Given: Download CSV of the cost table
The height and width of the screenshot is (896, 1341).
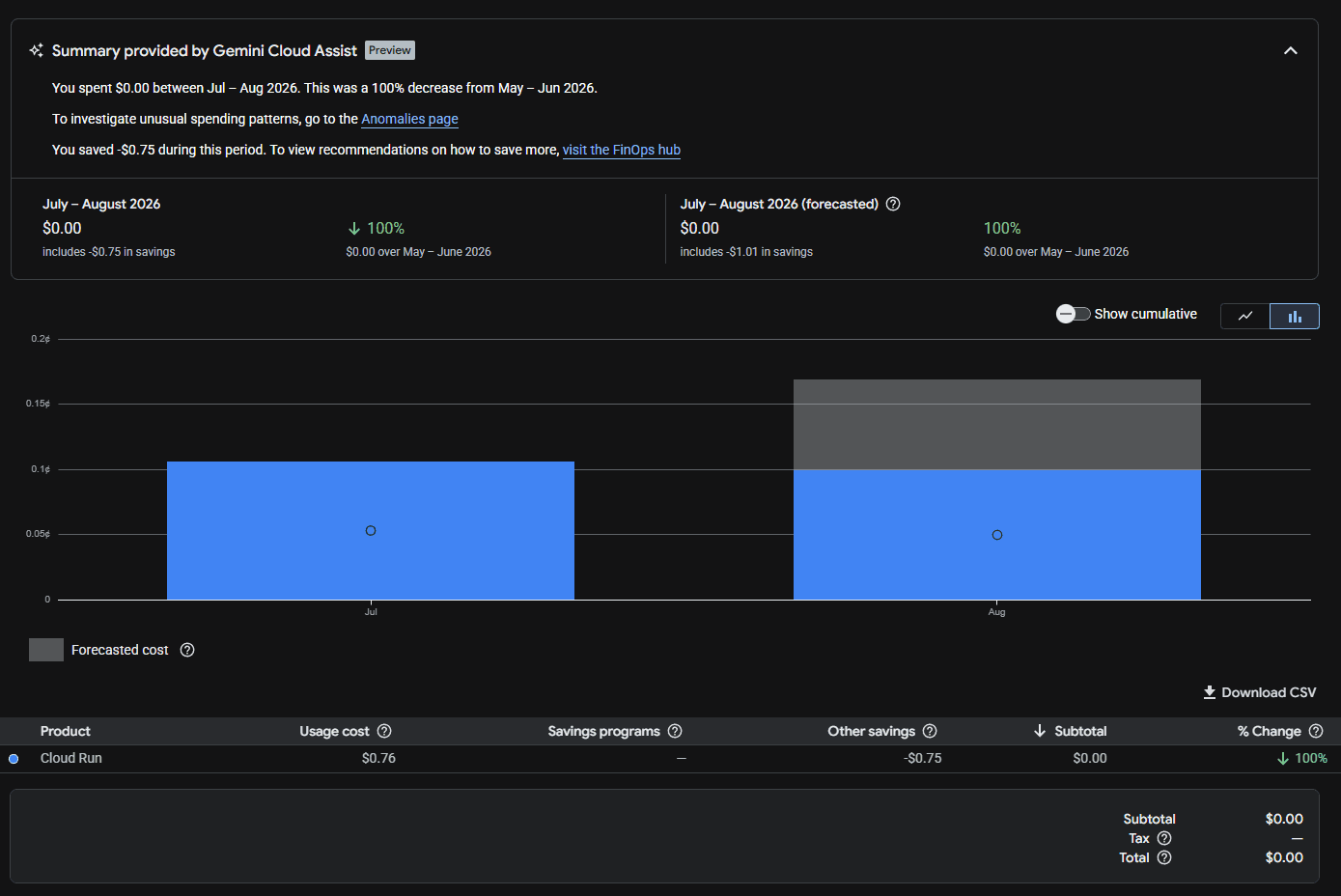Looking at the screenshot, I should [x=1259, y=692].
